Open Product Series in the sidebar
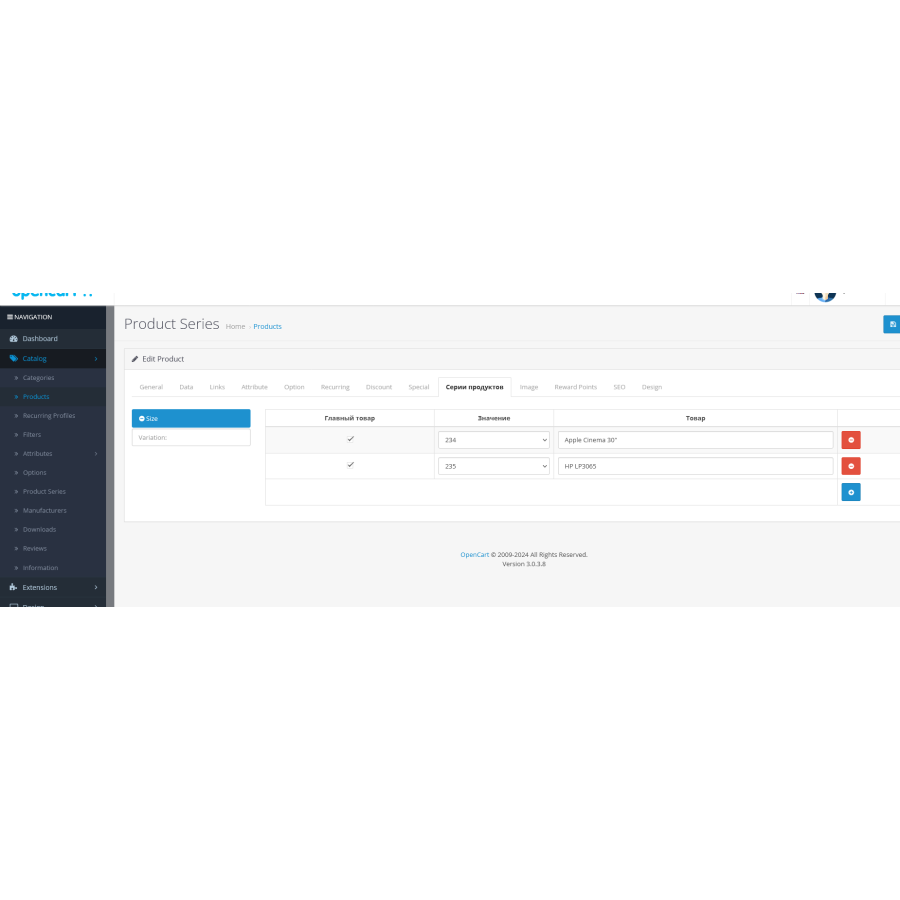900x900 pixels. [x=44, y=491]
